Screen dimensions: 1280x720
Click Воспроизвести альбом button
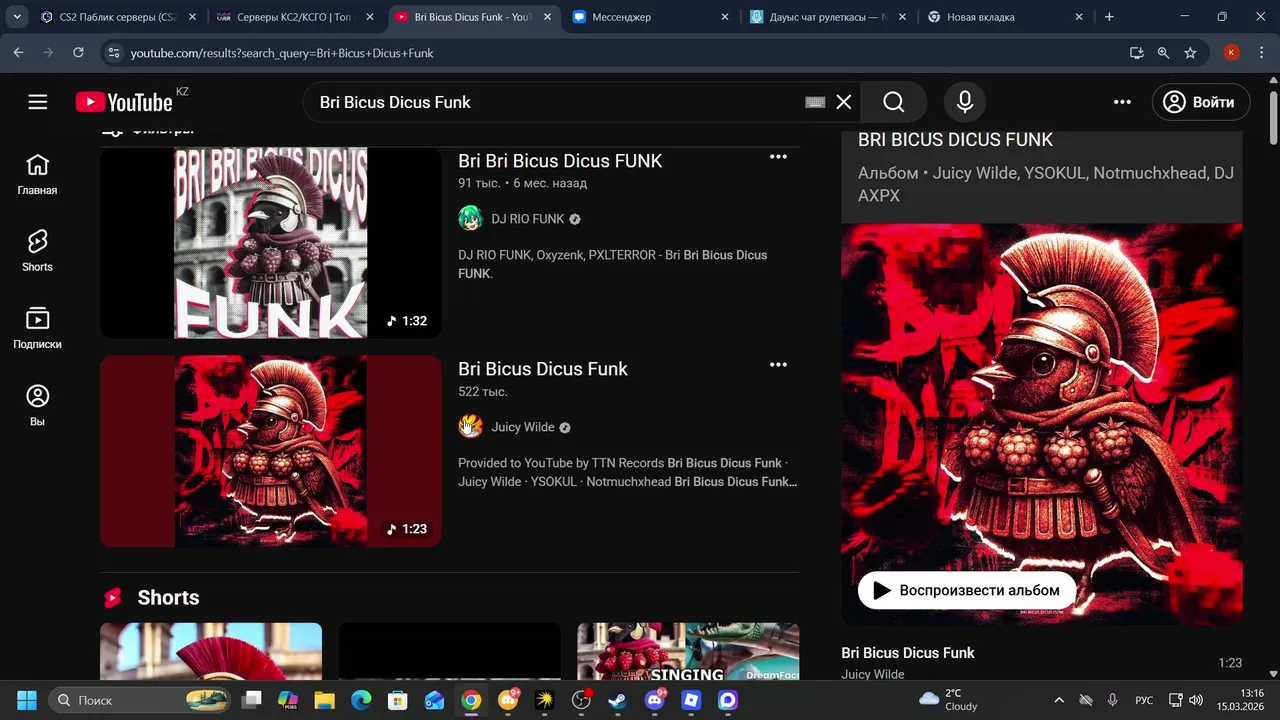[x=966, y=590]
